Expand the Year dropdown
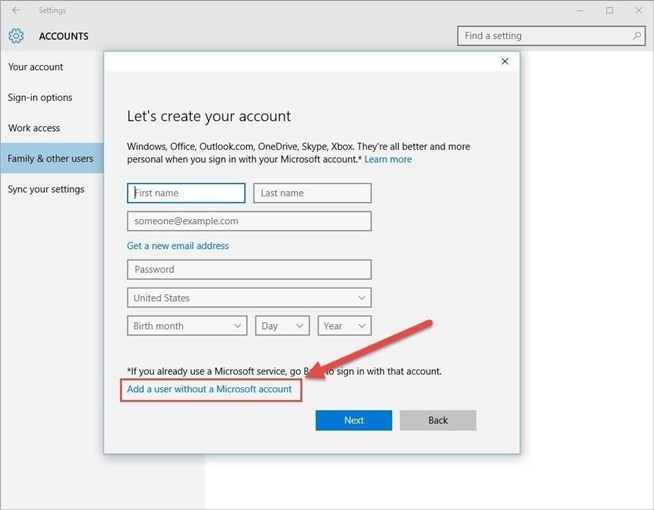The height and width of the screenshot is (510, 654). click(x=345, y=326)
